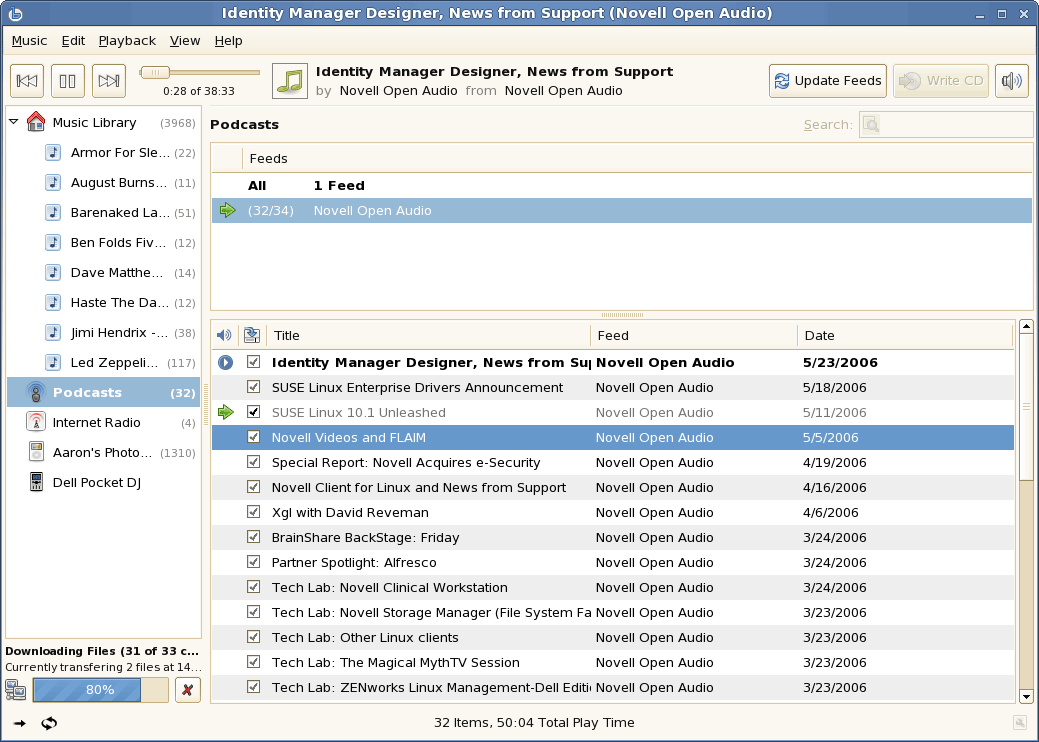Image resolution: width=1039 pixels, height=742 pixels.
Task: Click the previous track button
Action: 27,81
